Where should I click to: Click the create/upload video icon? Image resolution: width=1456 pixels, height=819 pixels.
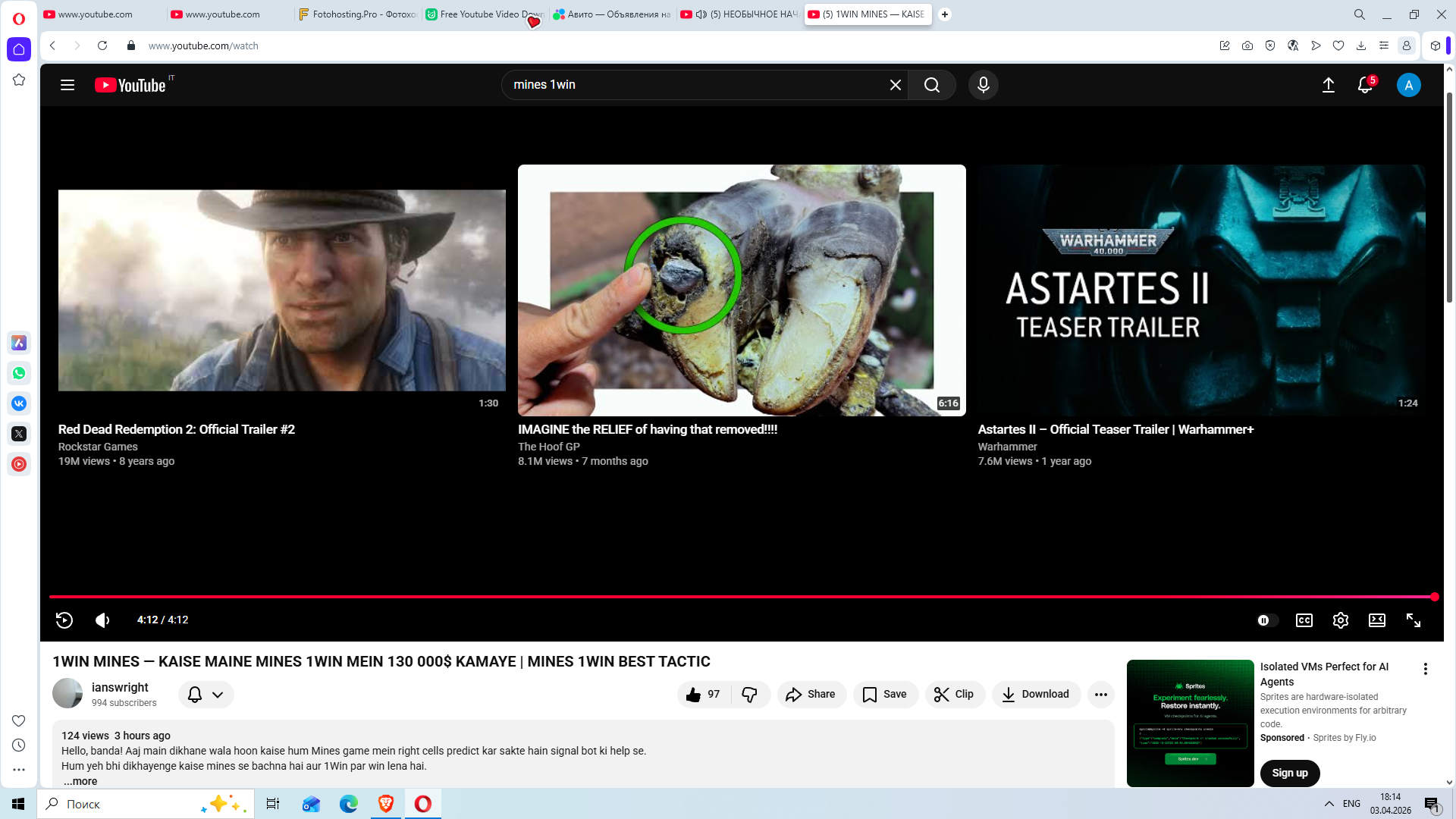click(x=1328, y=85)
